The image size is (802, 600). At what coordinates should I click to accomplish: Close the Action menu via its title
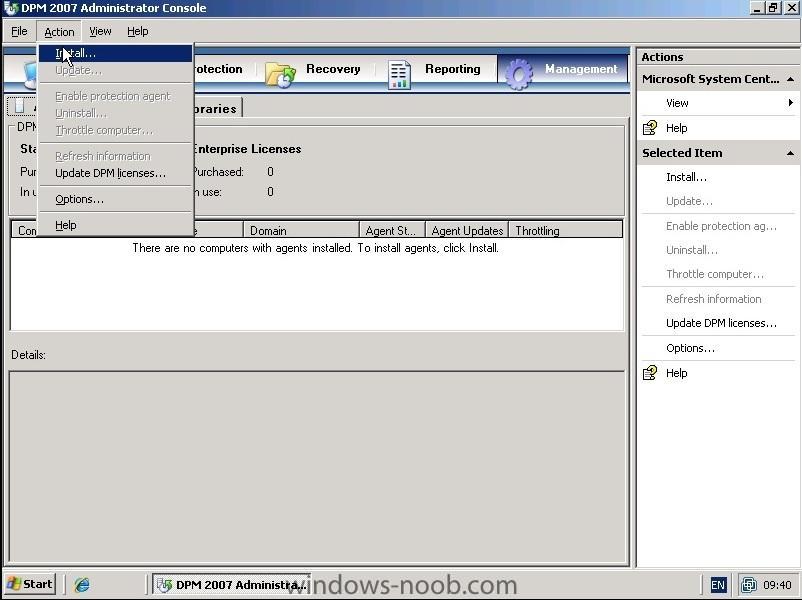tap(59, 32)
